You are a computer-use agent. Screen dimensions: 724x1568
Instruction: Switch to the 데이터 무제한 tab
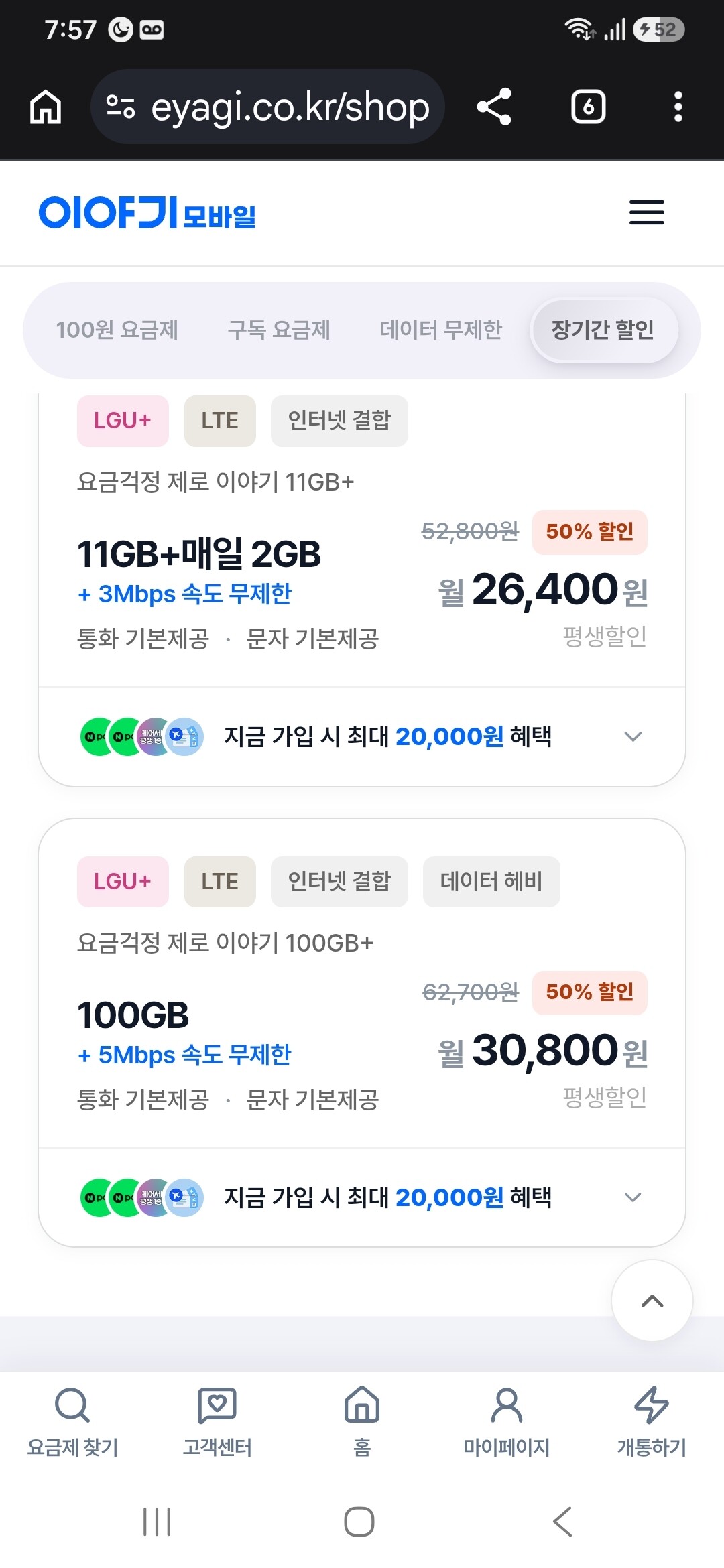(441, 330)
